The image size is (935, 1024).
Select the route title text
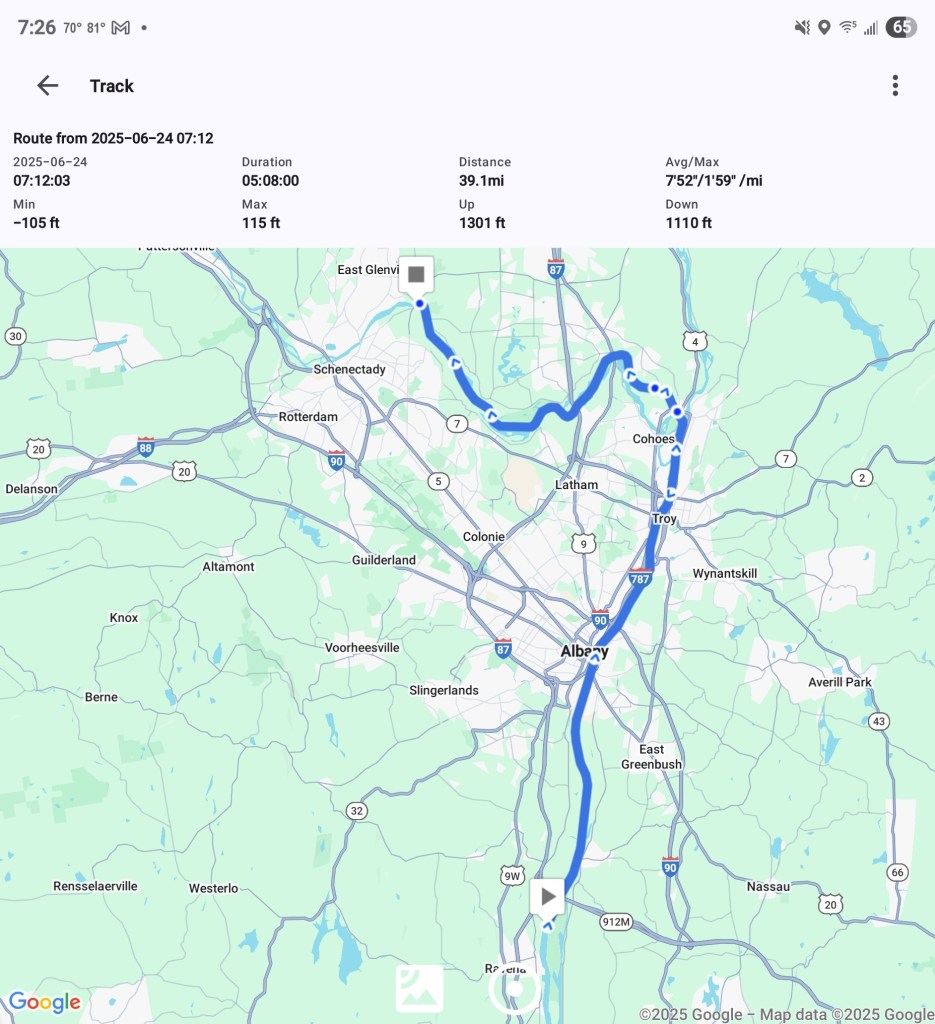coord(113,138)
